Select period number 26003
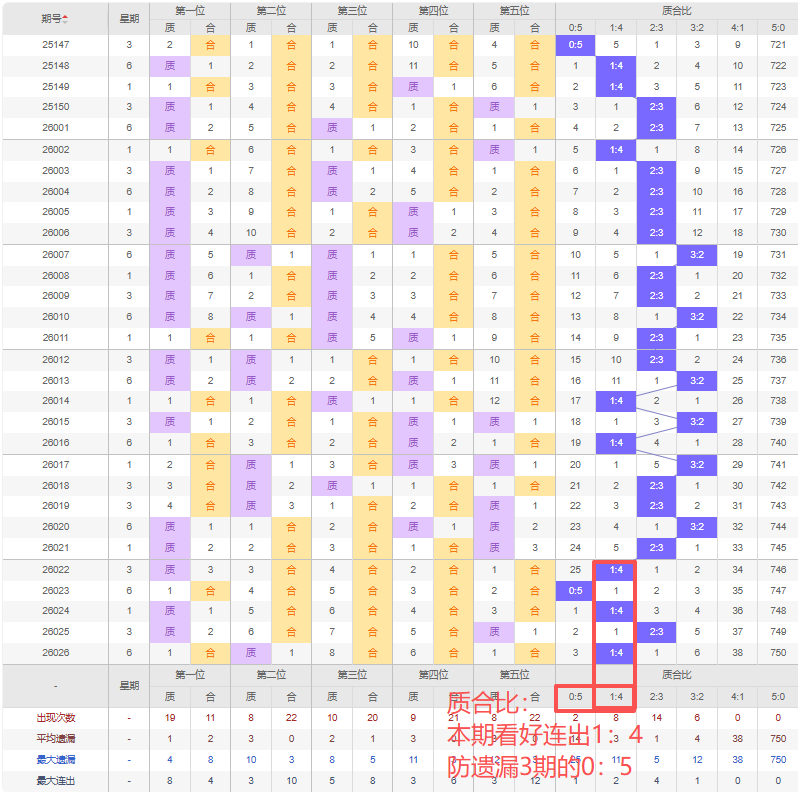798x792 pixels. pyautogui.click(x=55, y=171)
